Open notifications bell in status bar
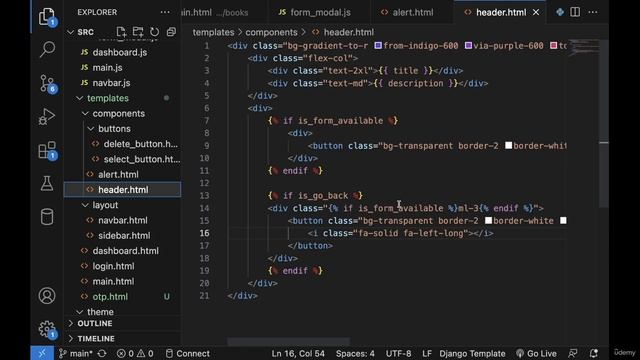Viewport: 640px width, 360px height. click(594, 353)
